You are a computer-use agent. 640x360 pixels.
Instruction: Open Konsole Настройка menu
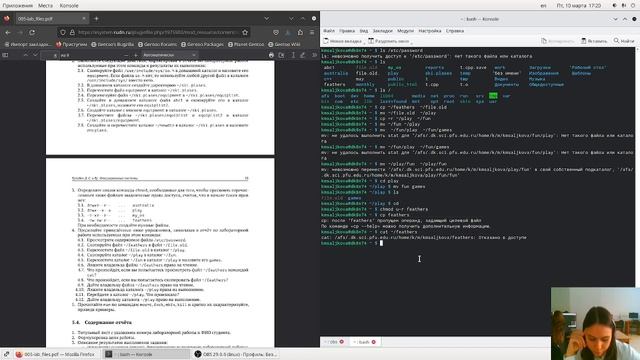pos(430,31)
